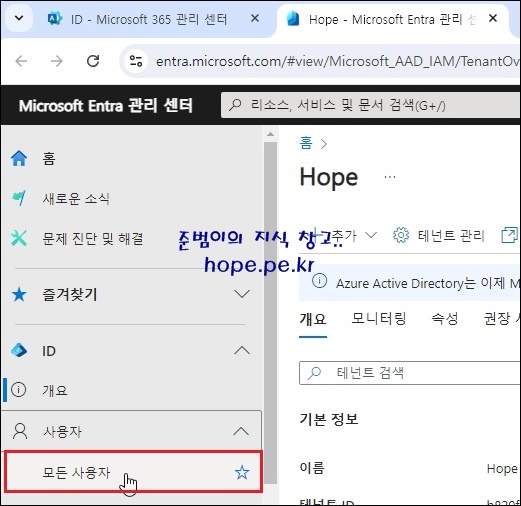
Task: Click the blue home icon in sidebar
Action: pyautogui.click(x=19, y=158)
